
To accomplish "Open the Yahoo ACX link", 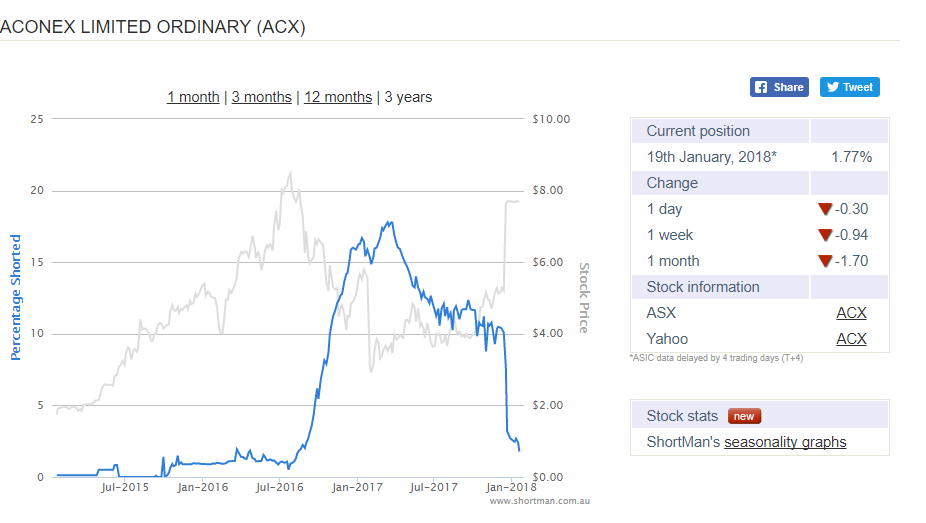I will coord(851,339).
